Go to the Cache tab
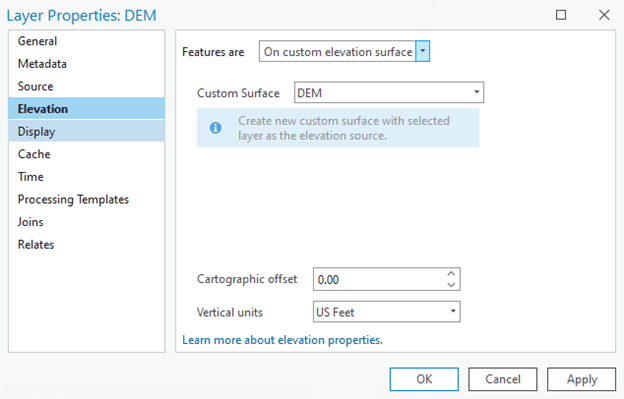Screen dimensions: 624x399 tap(86, 154)
